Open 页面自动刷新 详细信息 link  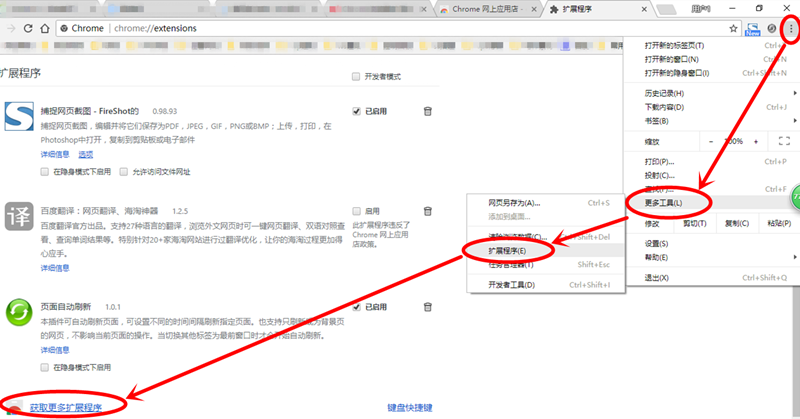point(55,350)
